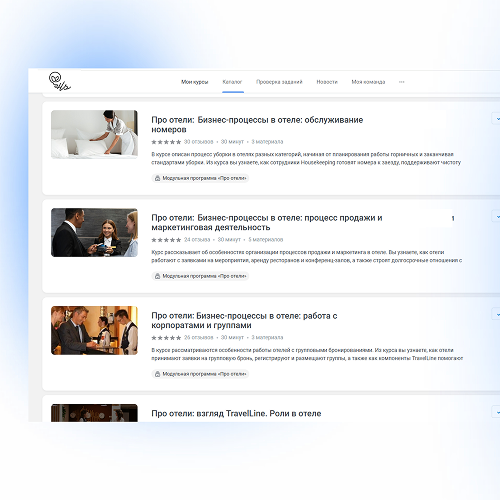Click Модульная программа tag under корпоратами и группами

[x=200, y=374]
